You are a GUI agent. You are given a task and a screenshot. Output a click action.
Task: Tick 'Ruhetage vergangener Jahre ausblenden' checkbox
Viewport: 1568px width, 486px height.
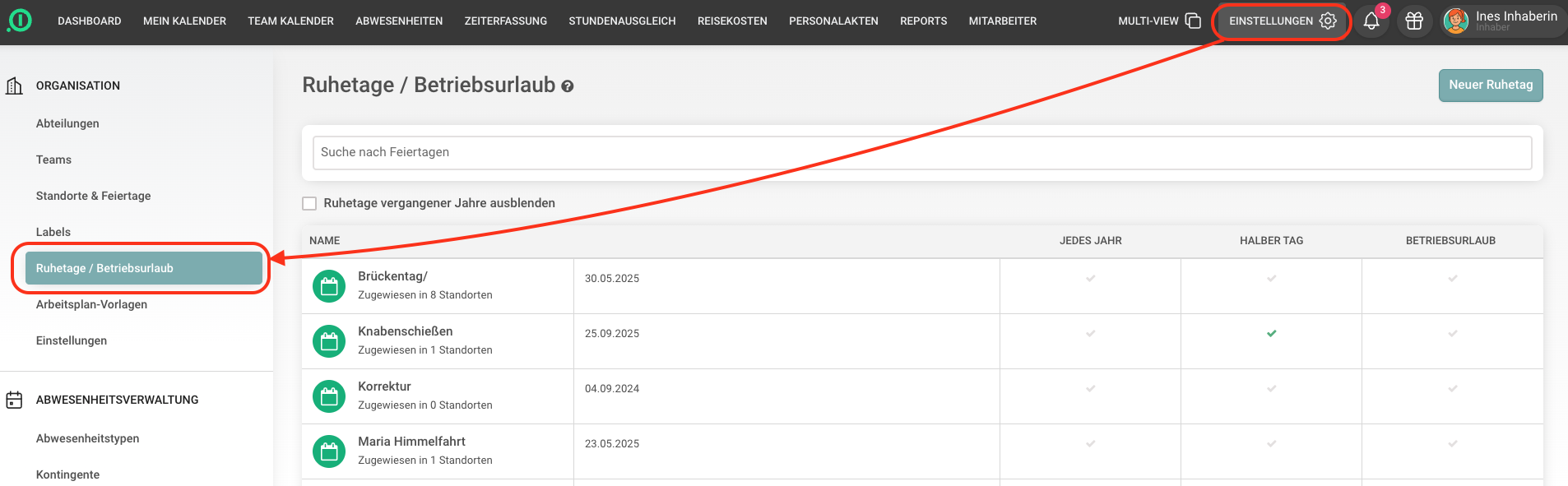(x=309, y=203)
